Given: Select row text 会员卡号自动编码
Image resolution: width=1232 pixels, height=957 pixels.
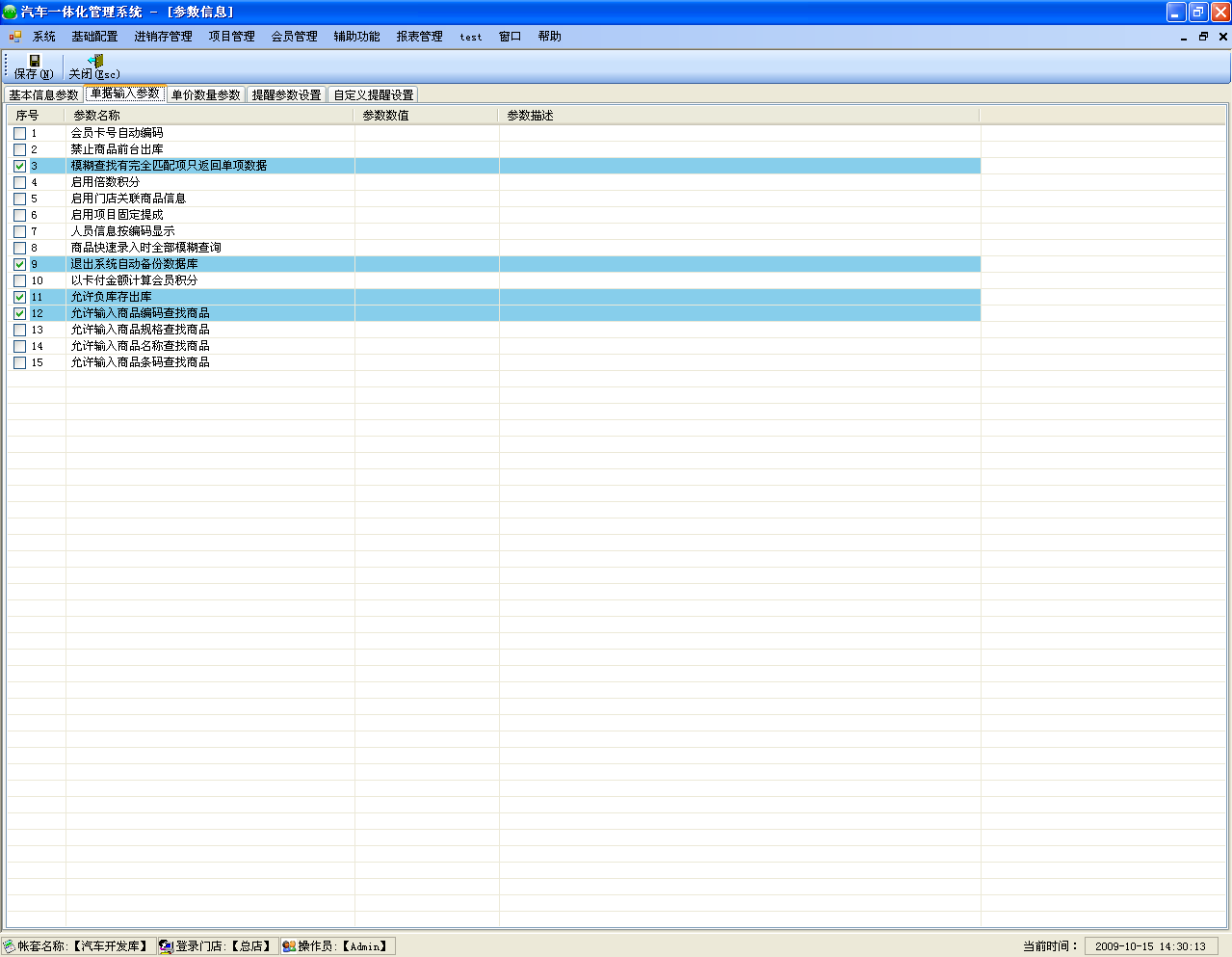Looking at the screenshot, I should [x=117, y=133].
